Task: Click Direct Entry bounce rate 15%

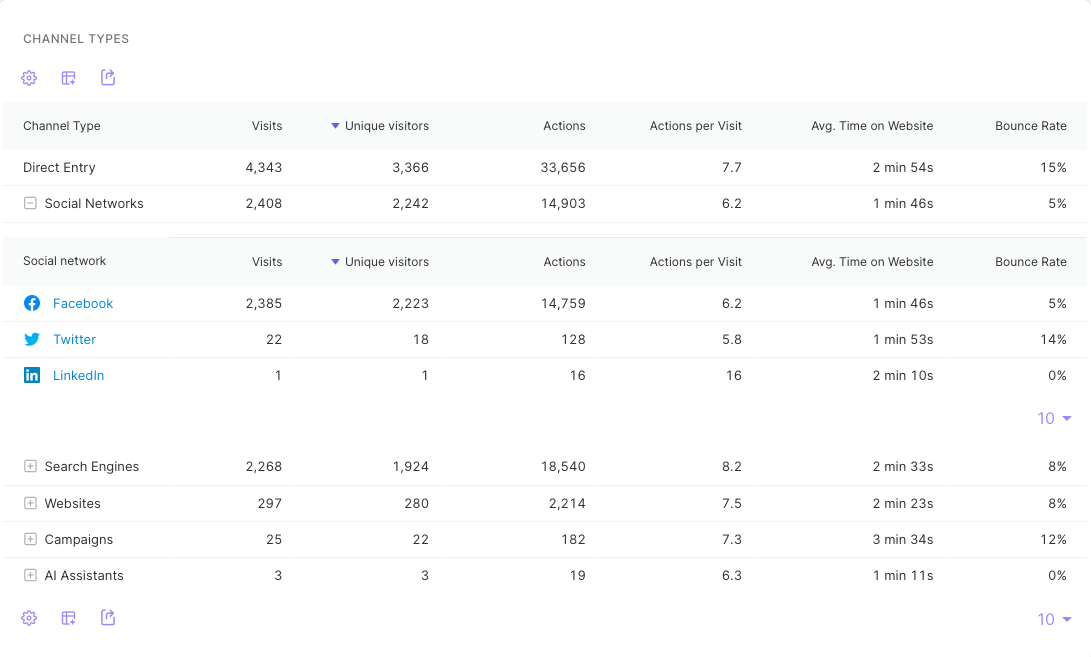Action: [x=1053, y=168]
